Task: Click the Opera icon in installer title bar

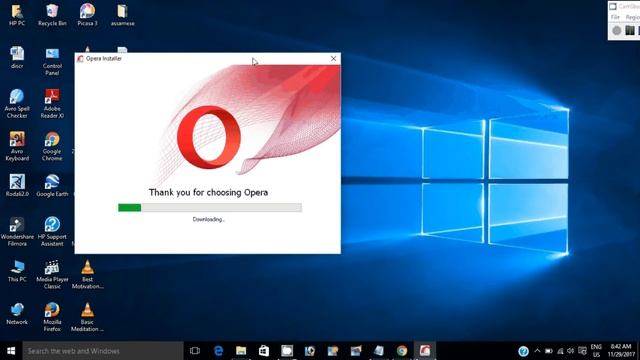Action: pyautogui.click(x=80, y=59)
